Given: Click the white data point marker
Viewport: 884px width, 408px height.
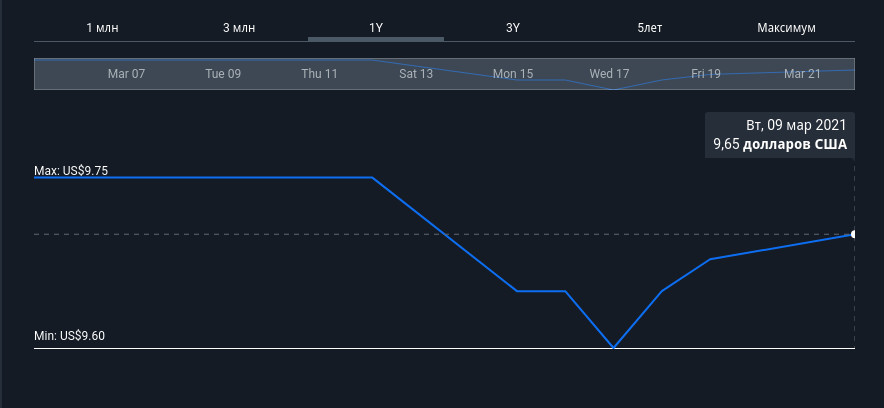Looking at the screenshot, I should [853, 234].
